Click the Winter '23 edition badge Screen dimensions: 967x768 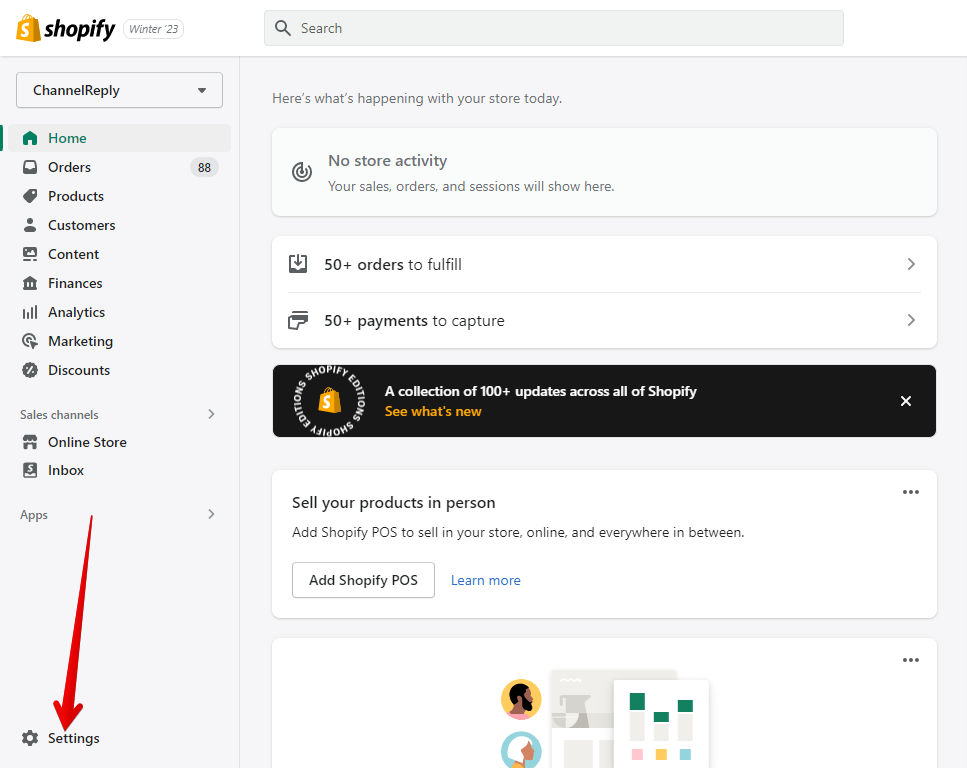point(154,29)
